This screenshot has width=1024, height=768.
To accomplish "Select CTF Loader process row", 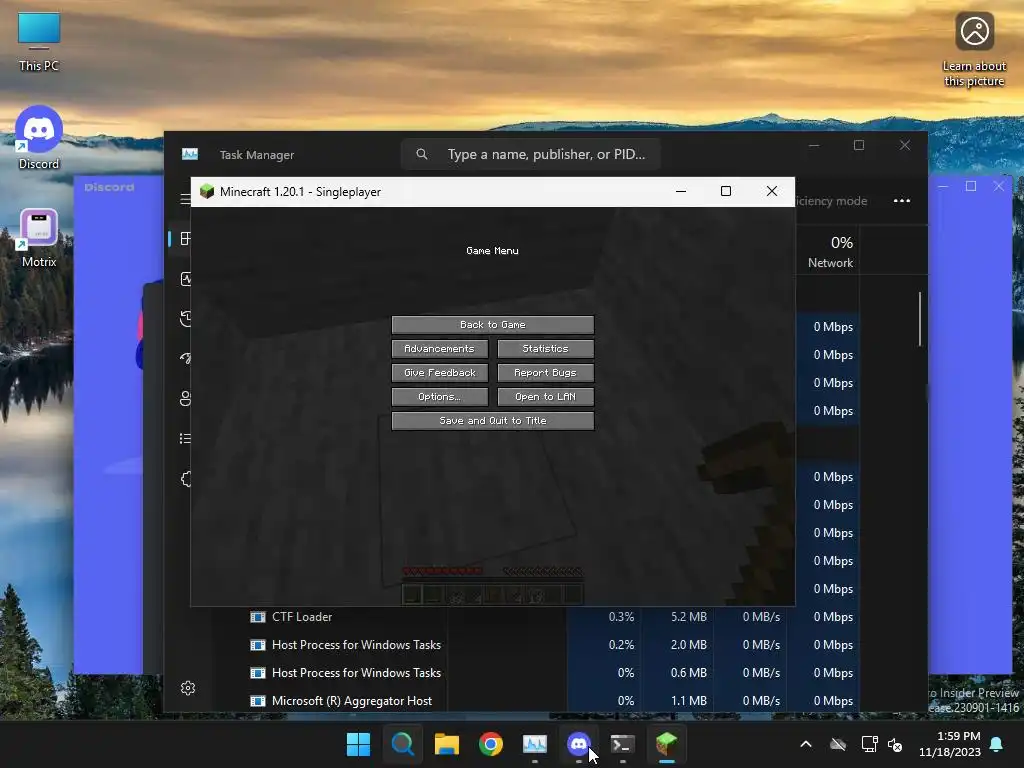I will (x=554, y=617).
